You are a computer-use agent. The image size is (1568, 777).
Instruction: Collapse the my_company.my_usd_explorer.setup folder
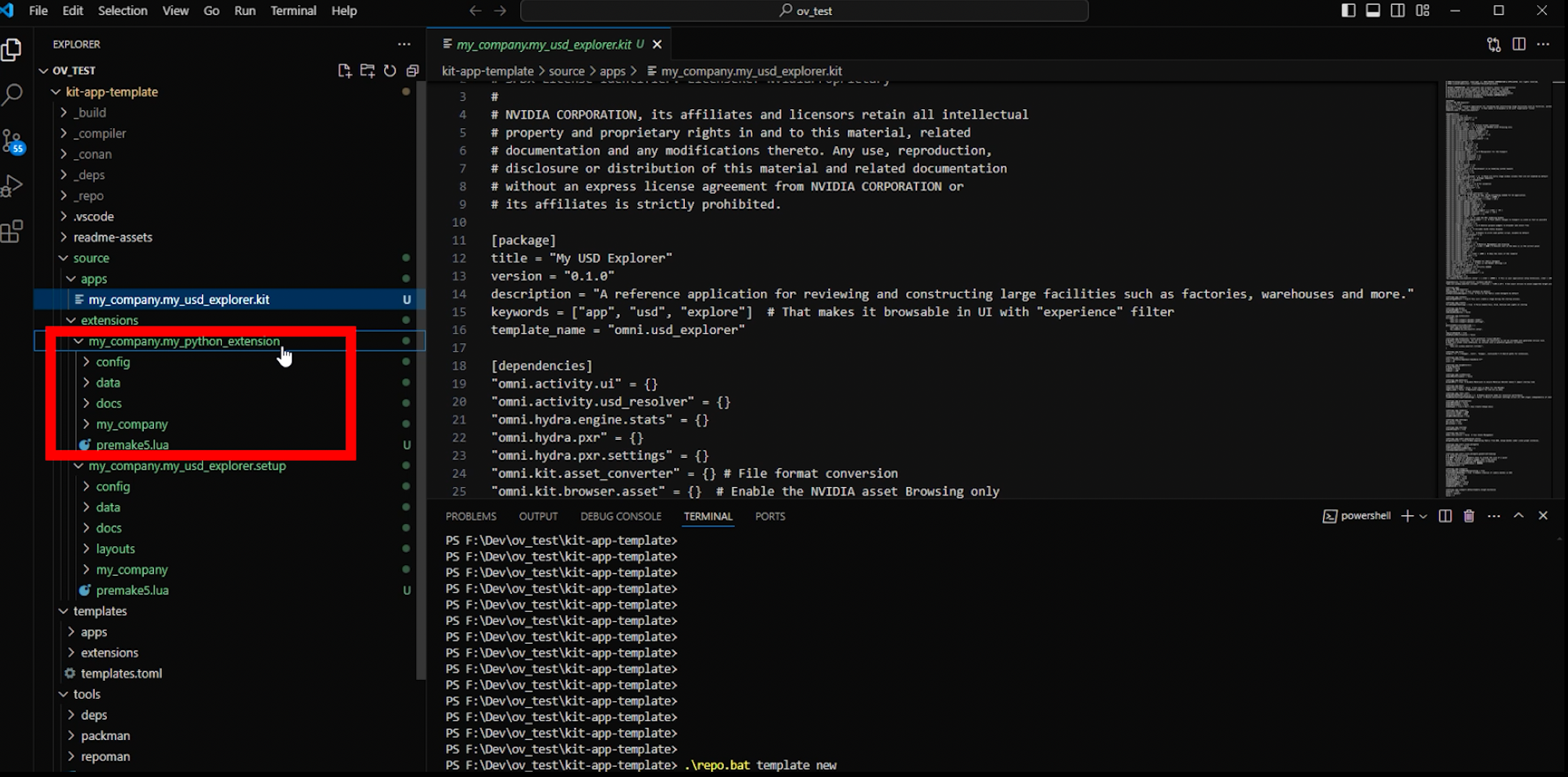224,465
